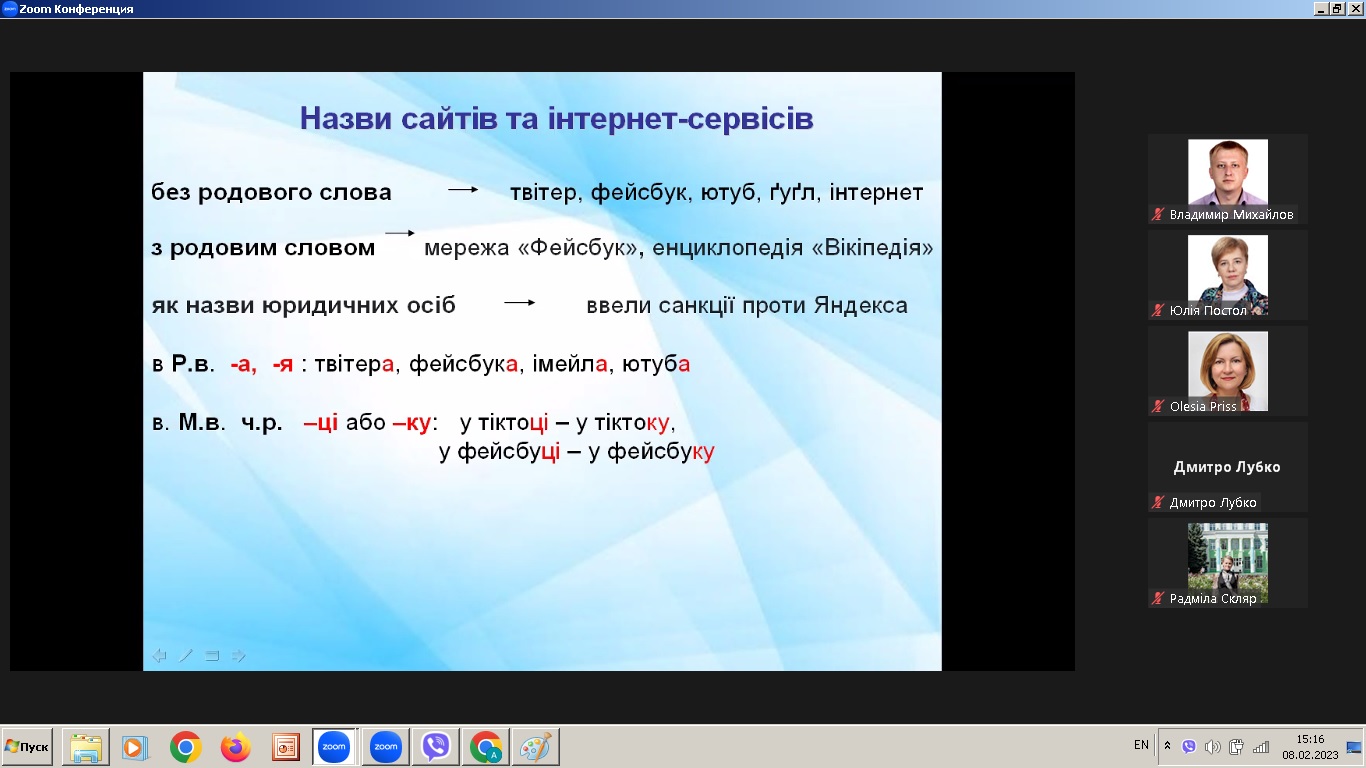Click the slide text "у фейсбуці – у фейсбуку"

(577, 452)
